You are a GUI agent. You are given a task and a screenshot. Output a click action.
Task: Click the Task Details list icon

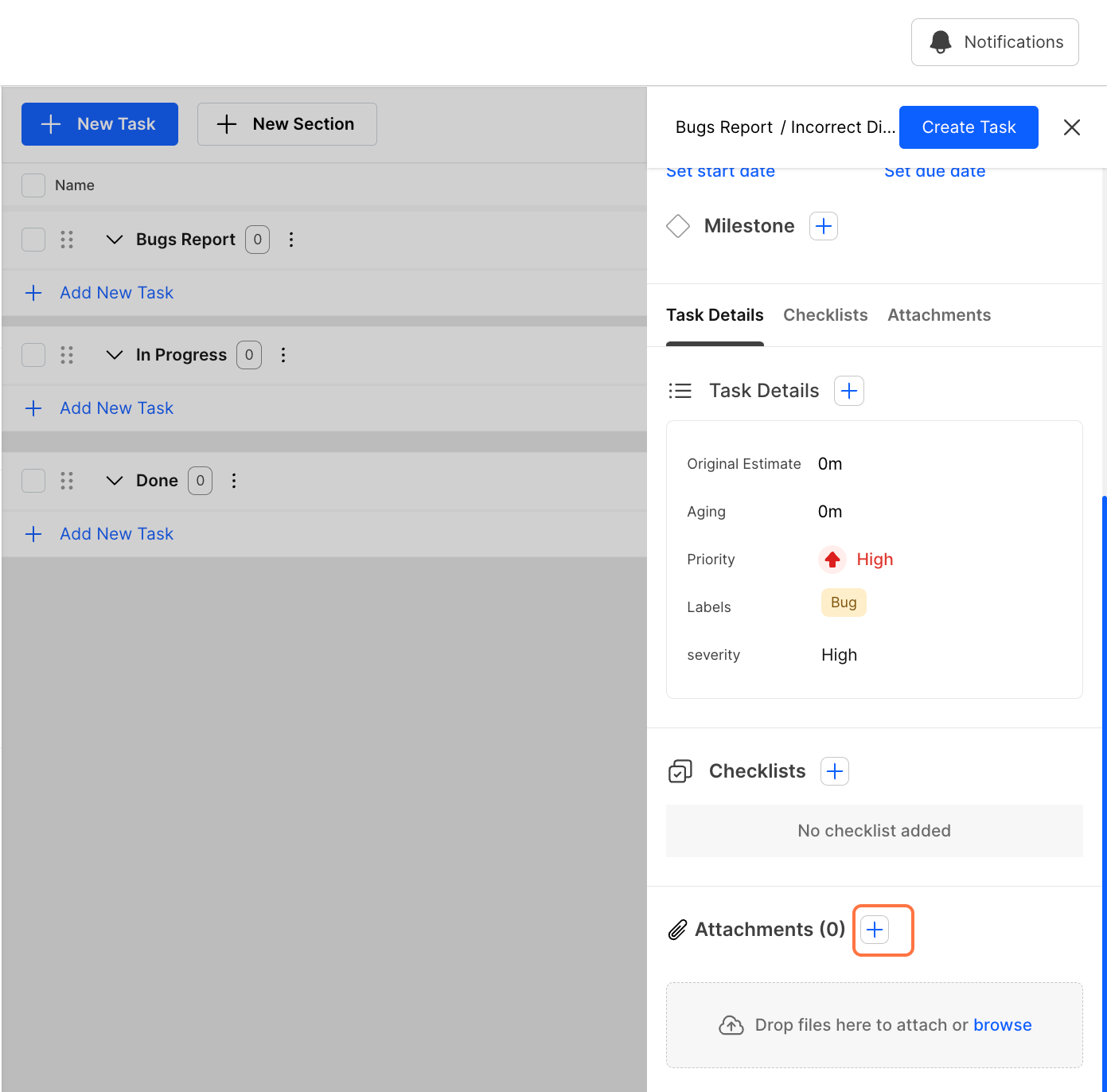680,391
